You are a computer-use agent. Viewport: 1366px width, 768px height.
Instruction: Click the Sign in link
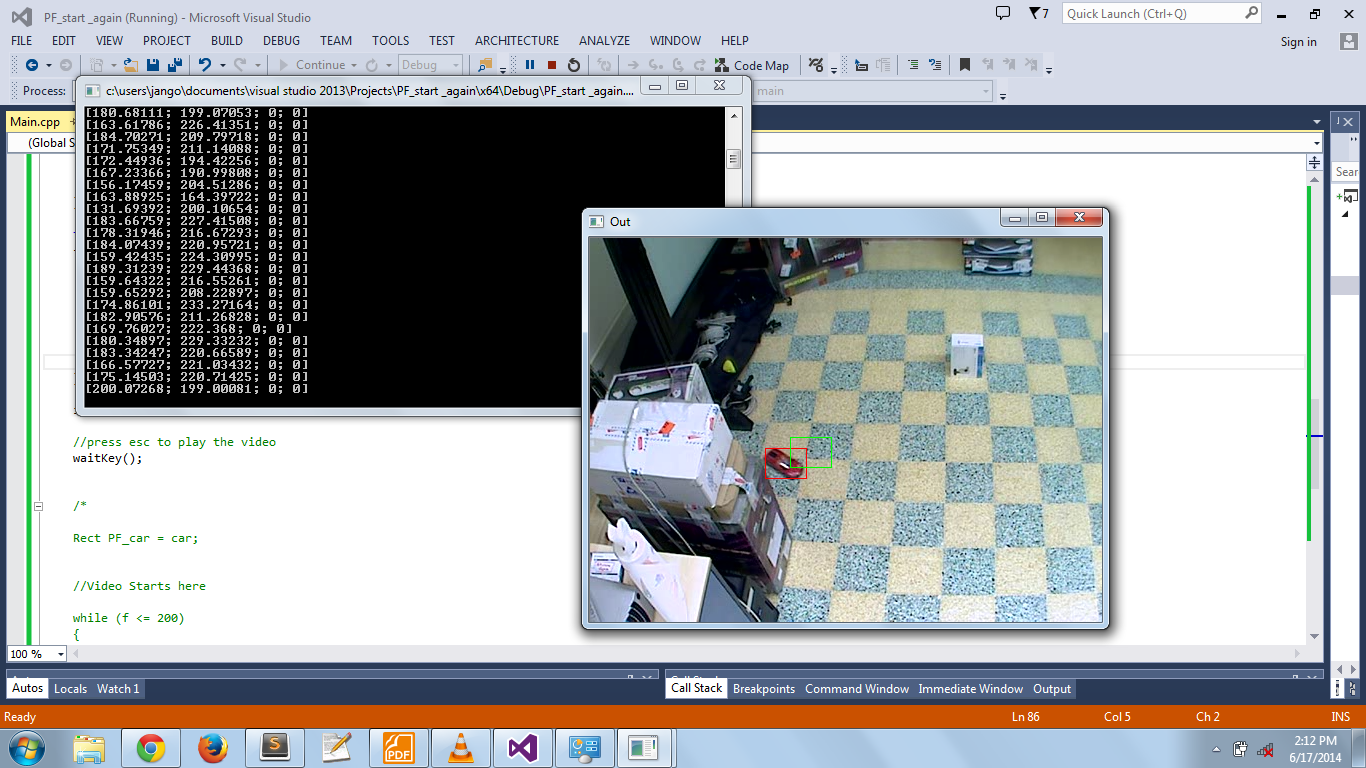1298,42
